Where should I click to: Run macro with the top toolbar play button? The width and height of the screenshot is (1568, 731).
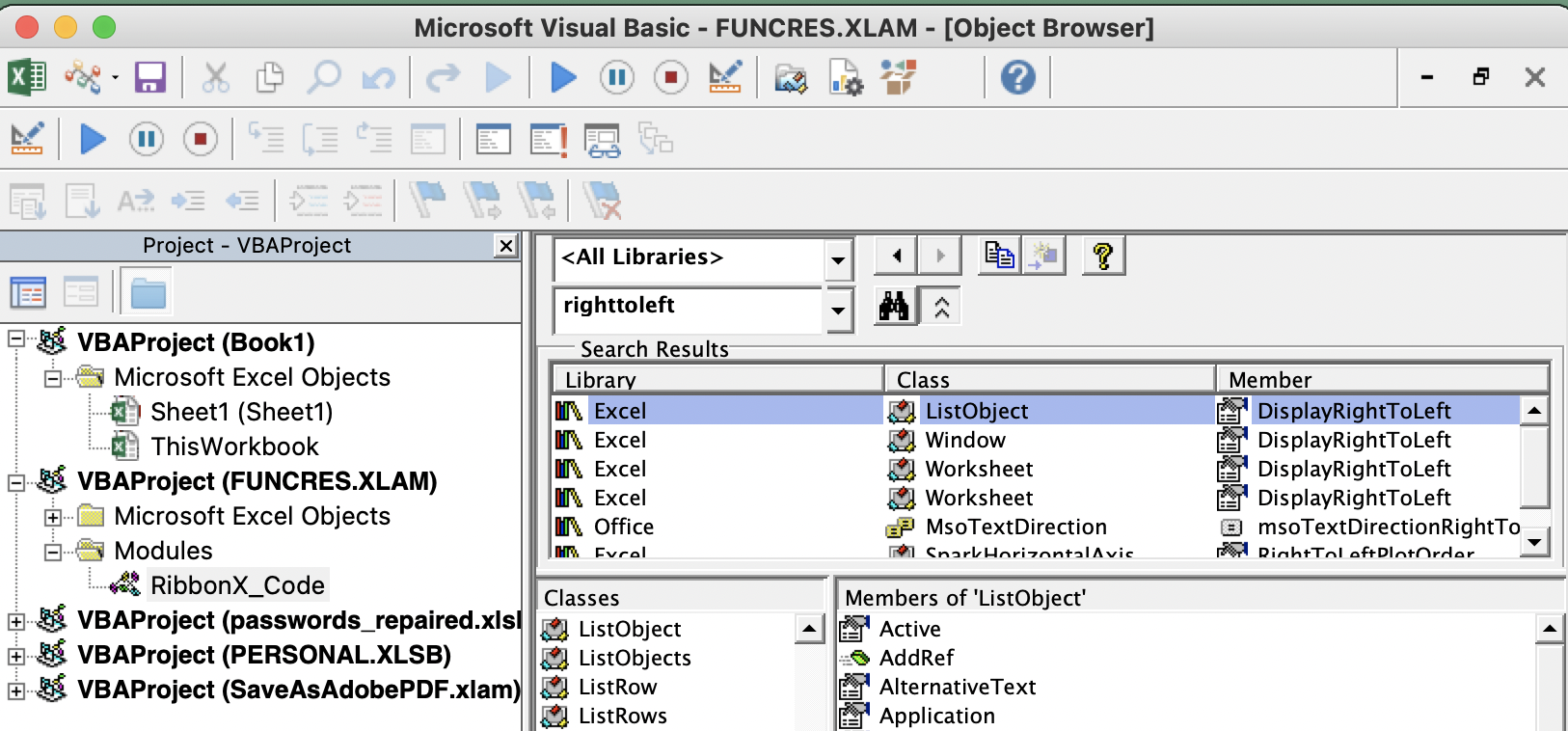(x=563, y=76)
